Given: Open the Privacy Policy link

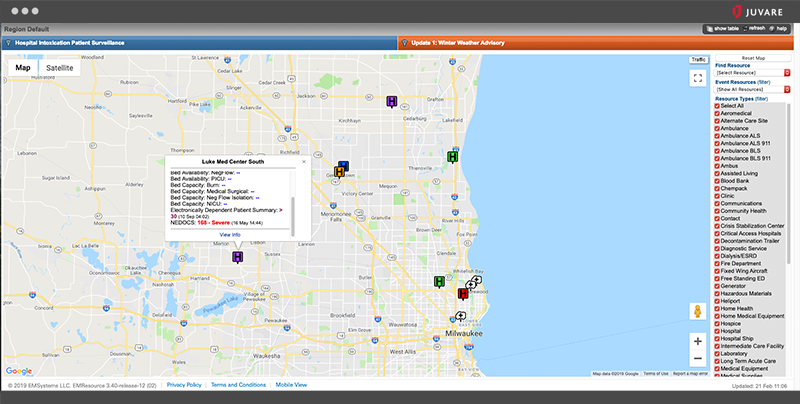Looking at the screenshot, I should [x=184, y=385].
